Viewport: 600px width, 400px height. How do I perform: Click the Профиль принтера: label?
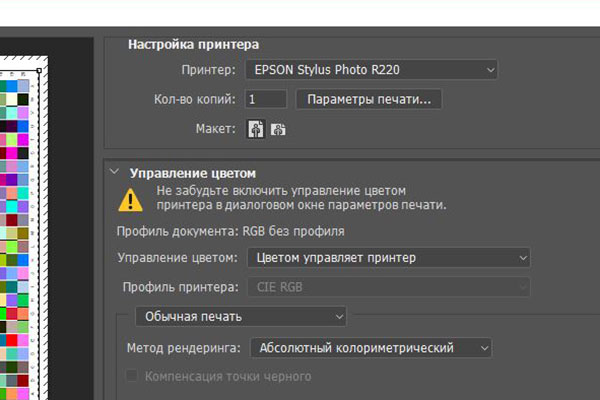coord(181,287)
